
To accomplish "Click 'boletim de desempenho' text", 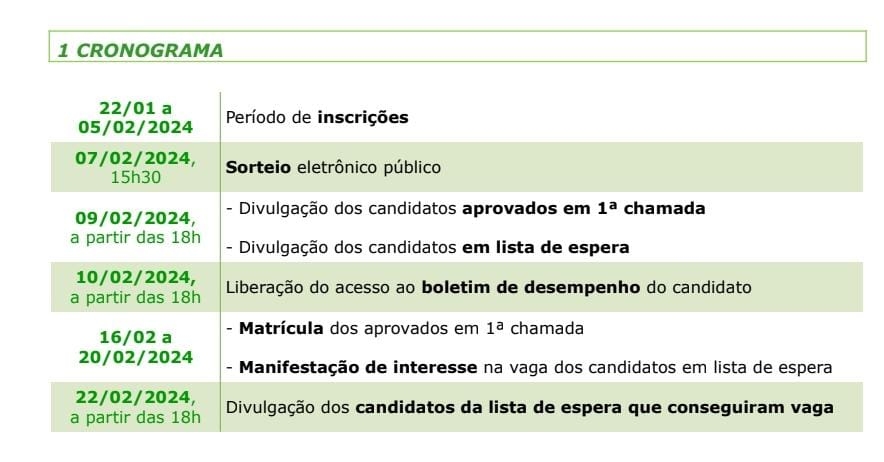I will pos(531,287).
